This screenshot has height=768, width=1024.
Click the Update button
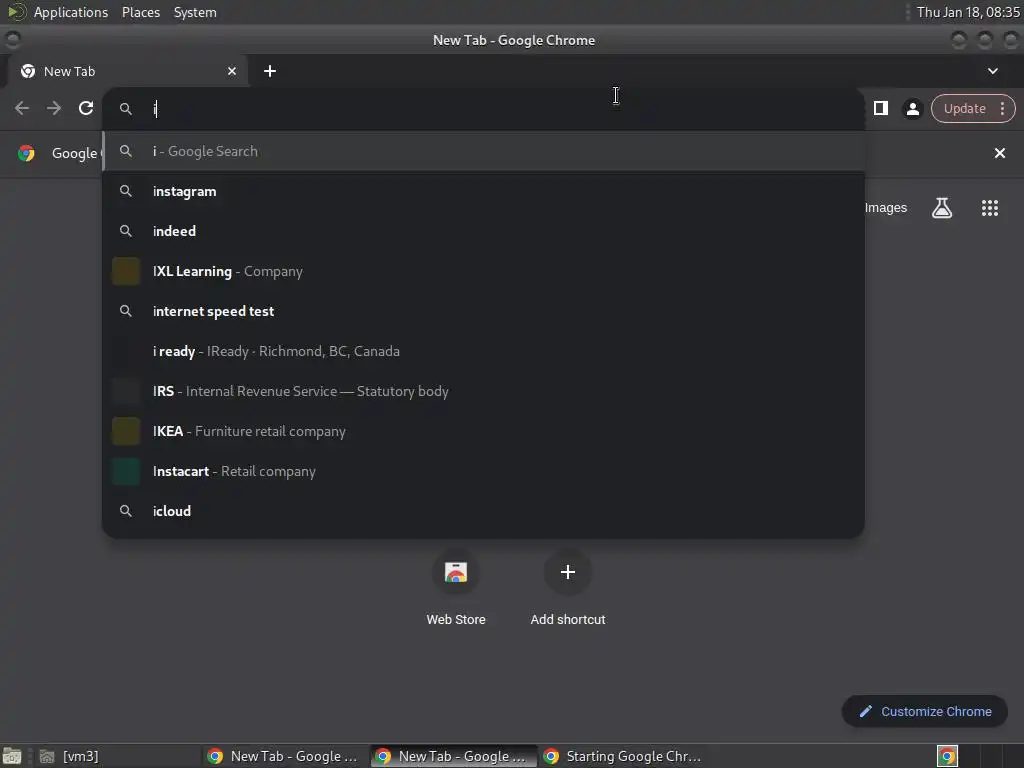coord(965,109)
